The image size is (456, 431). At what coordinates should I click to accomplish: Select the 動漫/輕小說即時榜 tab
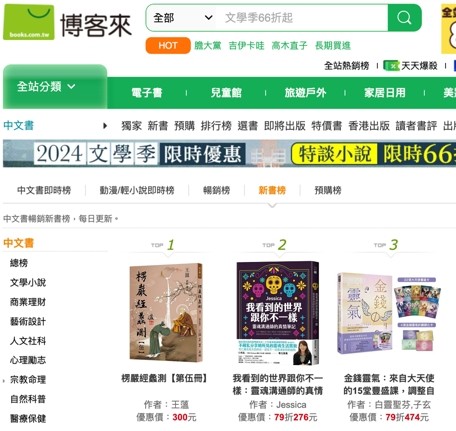137,190
